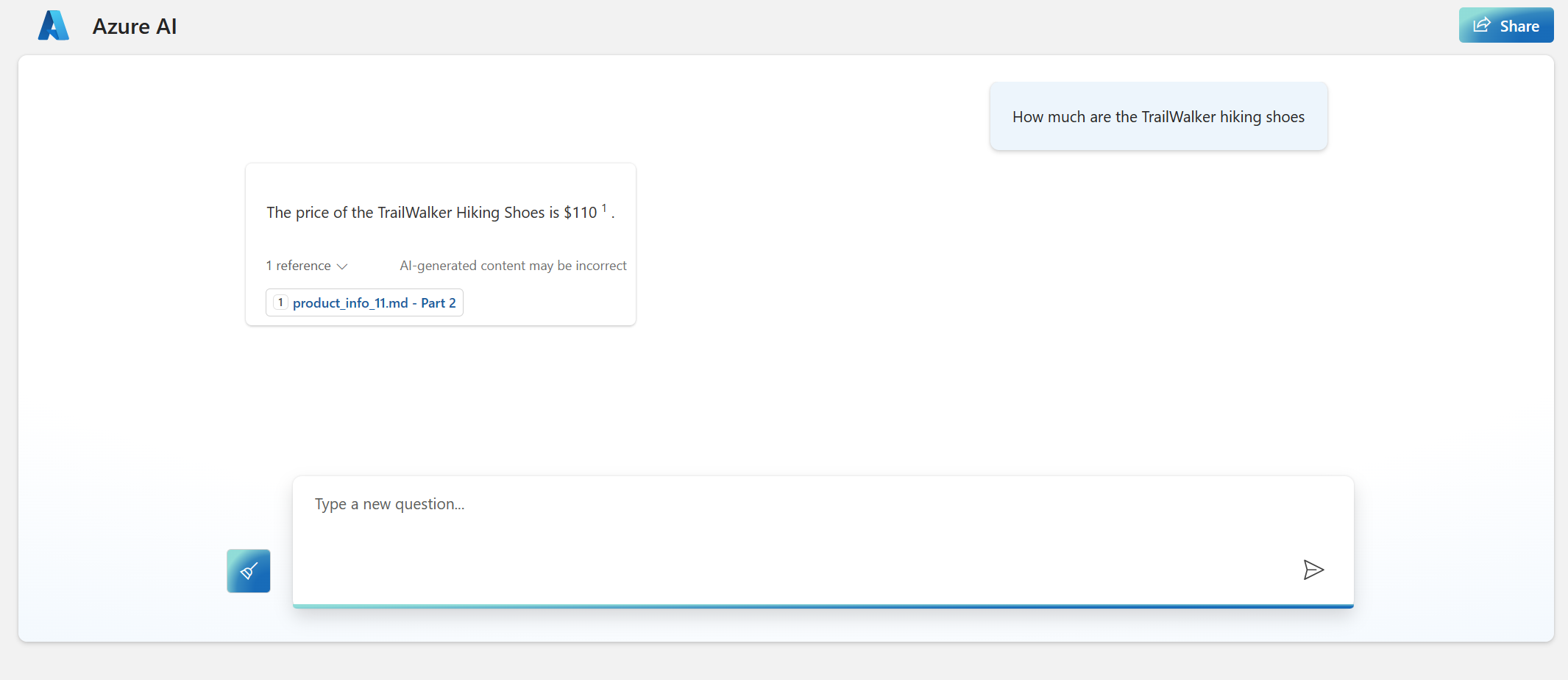
Task: Click the superscript citation 1 after $110
Action: pos(604,208)
